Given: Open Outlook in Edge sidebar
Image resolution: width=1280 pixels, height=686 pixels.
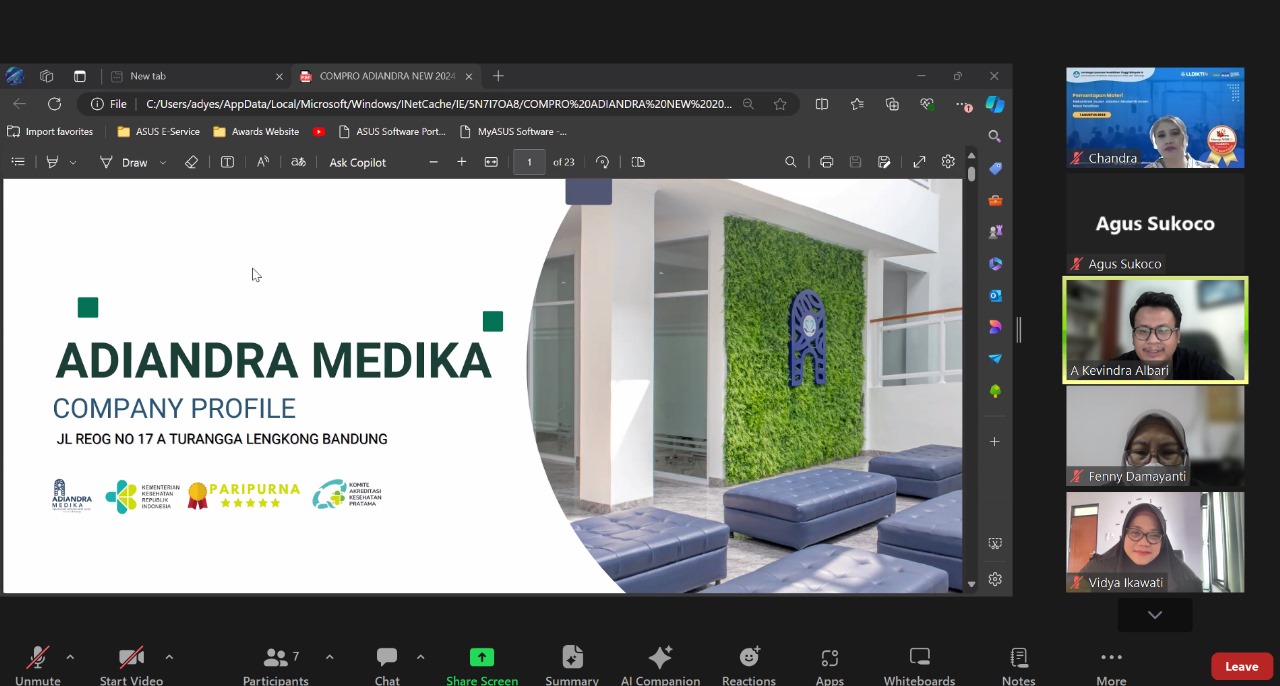Looking at the screenshot, I should [x=995, y=296].
